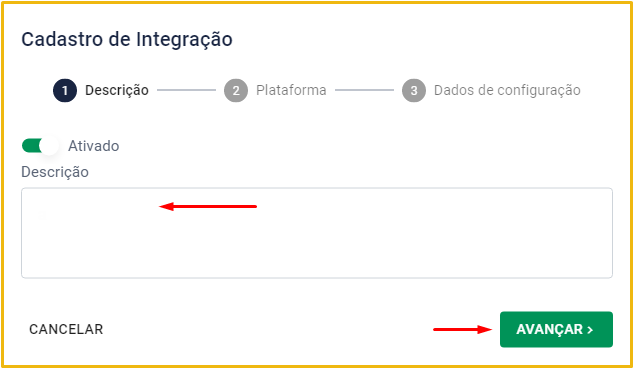Open the Dados de configuração step

point(507,90)
